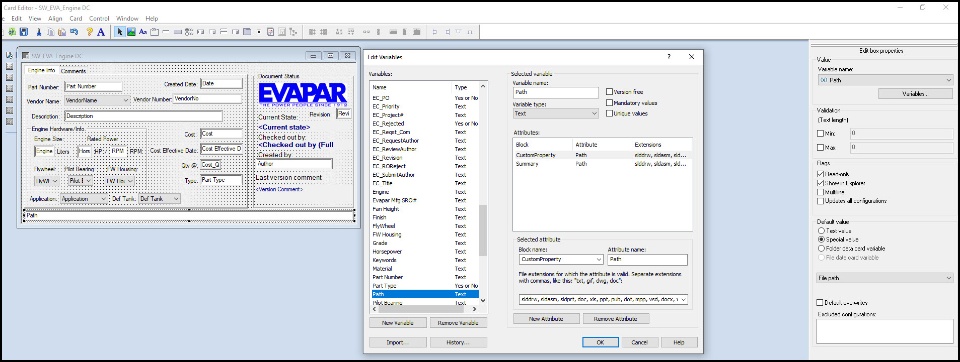Click the Cut icon in toolbar
This screenshot has height=362, width=960.
(39, 31)
